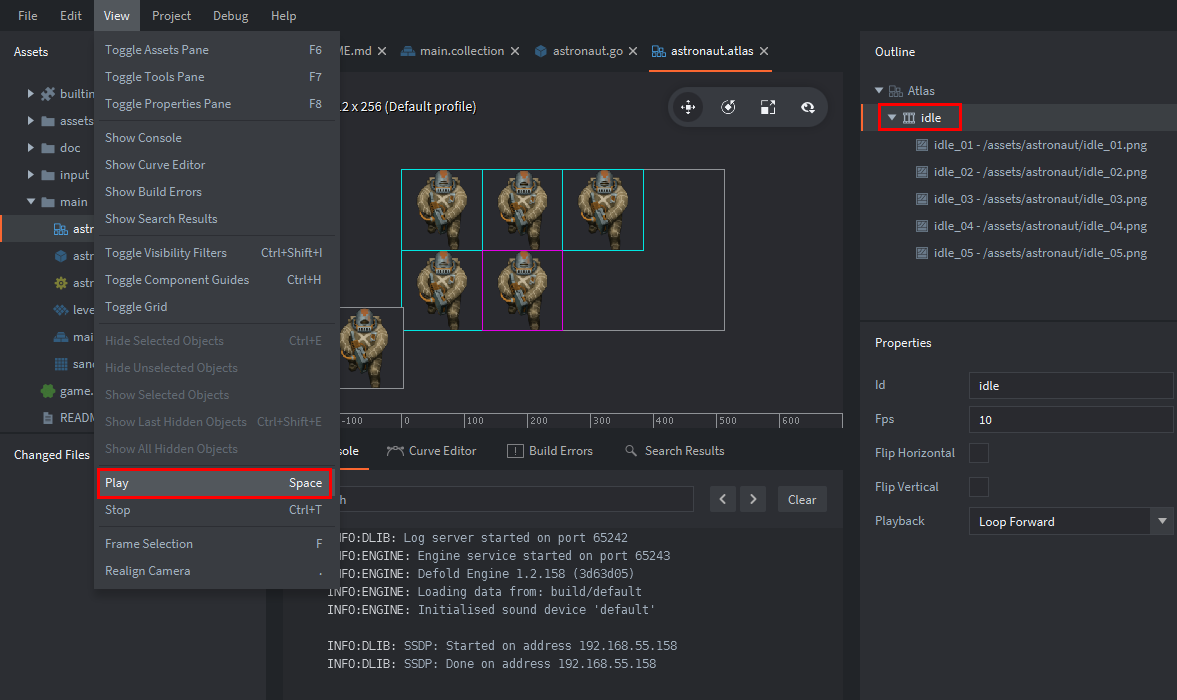1177x700 pixels.
Task: Expand the input folder arrow
Action: click(x=31, y=175)
